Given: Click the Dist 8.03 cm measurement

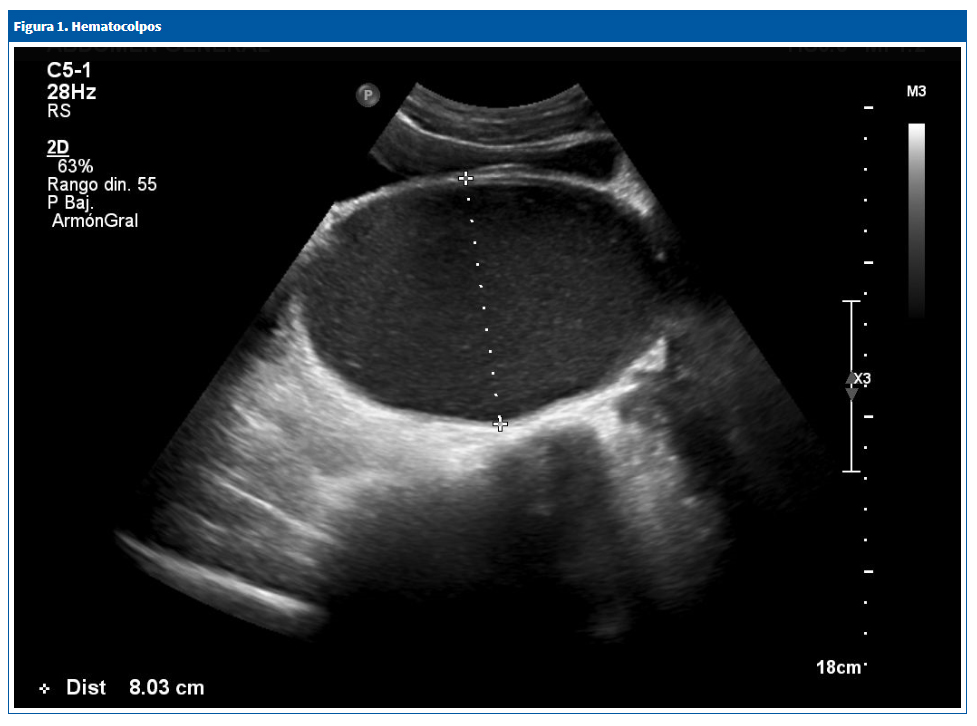Looking at the screenshot, I should 135,688.
